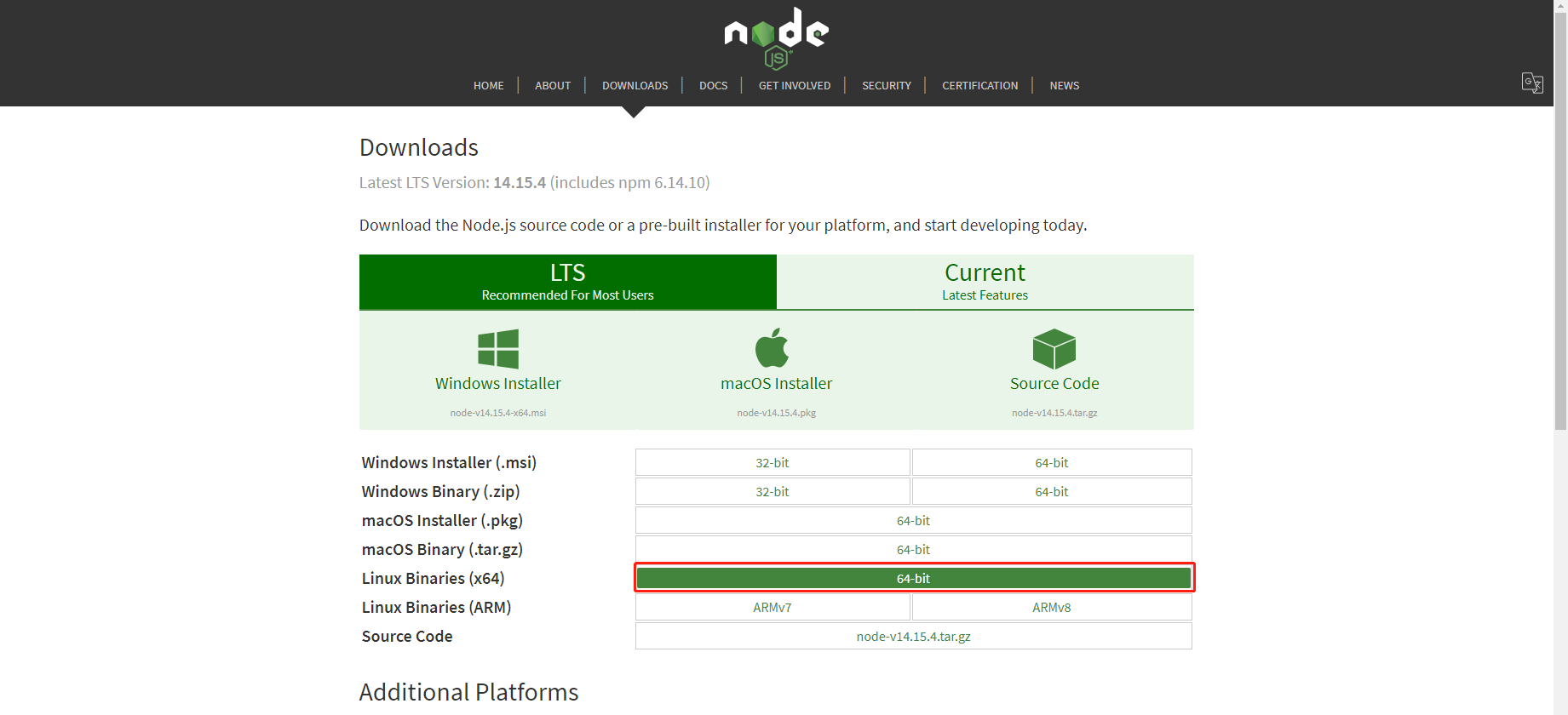Click node-v14.15.4-x64.msi filename
The height and width of the screenshot is (715, 1568).
498,413
